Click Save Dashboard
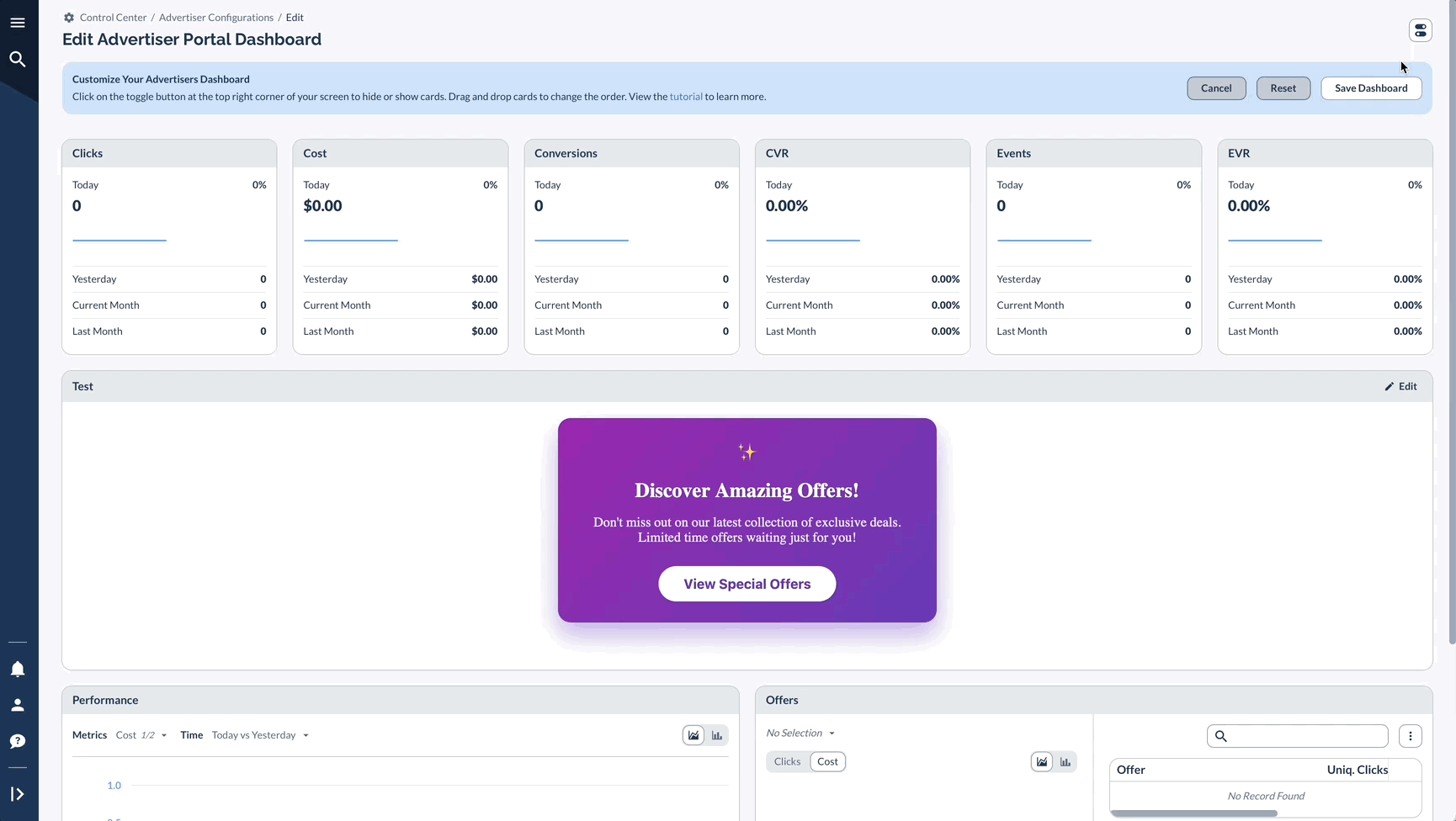 pyautogui.click(x=1371, y=88)
